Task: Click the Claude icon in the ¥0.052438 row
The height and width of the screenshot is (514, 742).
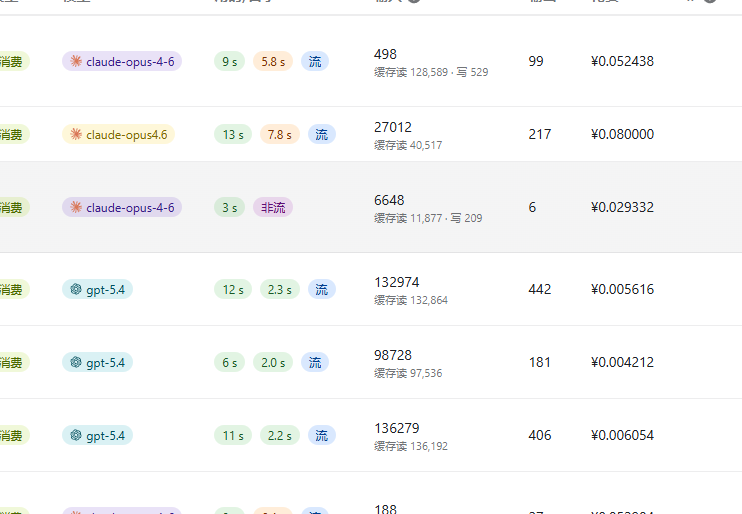Action: [x=76, y=61]
